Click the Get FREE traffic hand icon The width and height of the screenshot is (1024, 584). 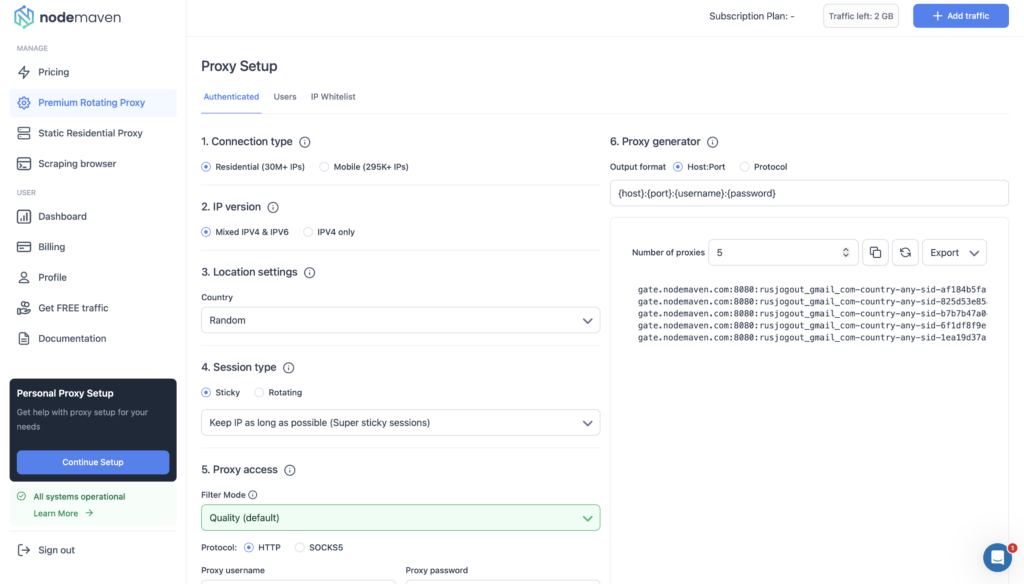click(24, 308)
